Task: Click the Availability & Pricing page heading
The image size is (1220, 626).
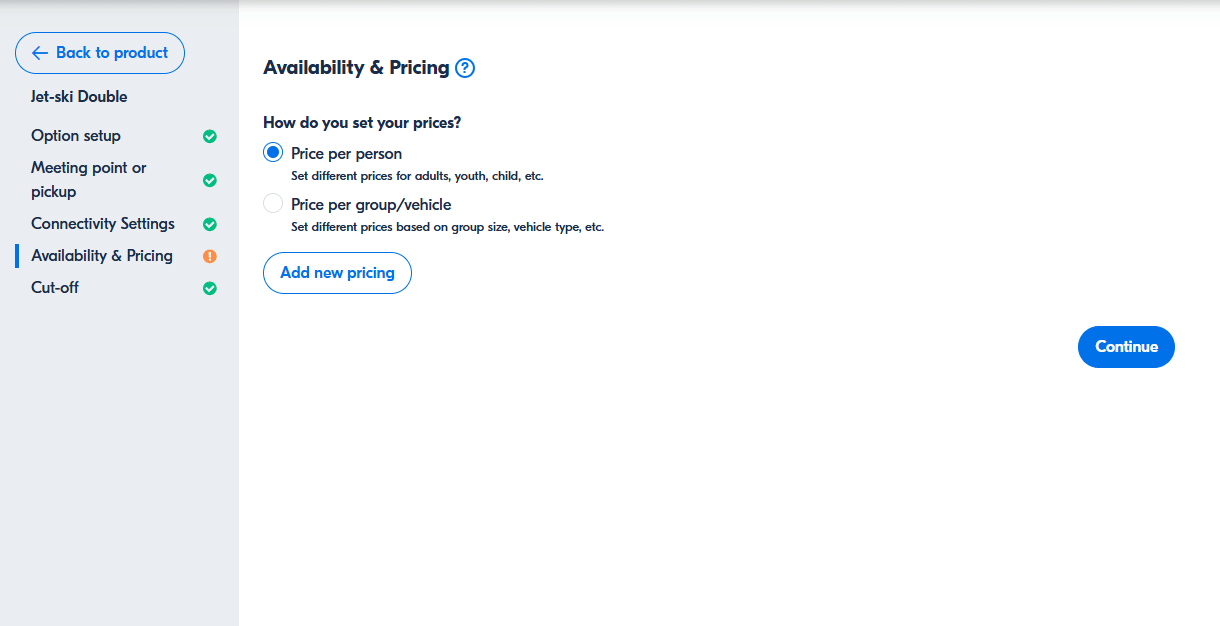Action: pyautogui.click(x=356, y=68)
